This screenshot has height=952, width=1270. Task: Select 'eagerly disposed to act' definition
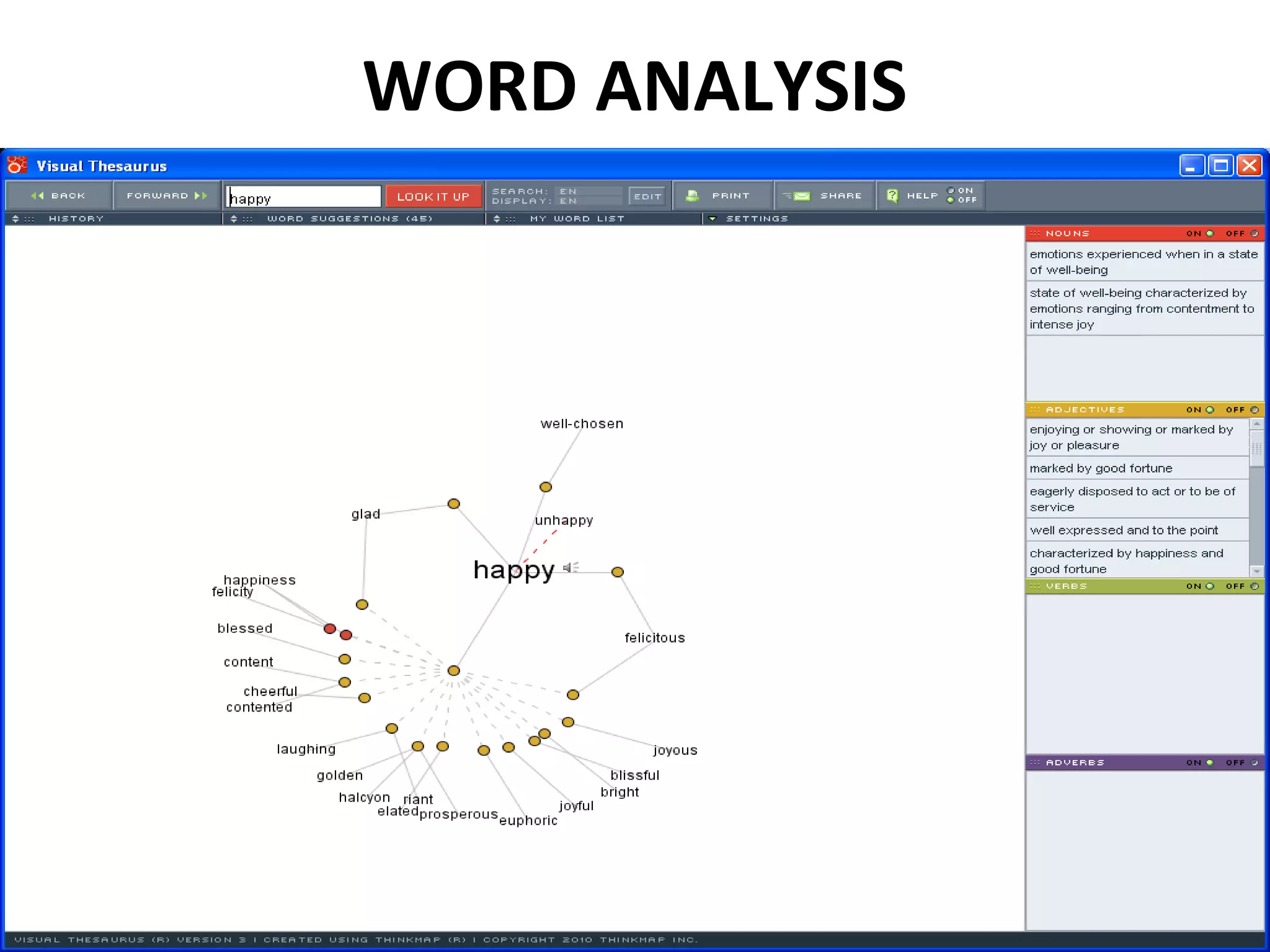point(1137,500)
